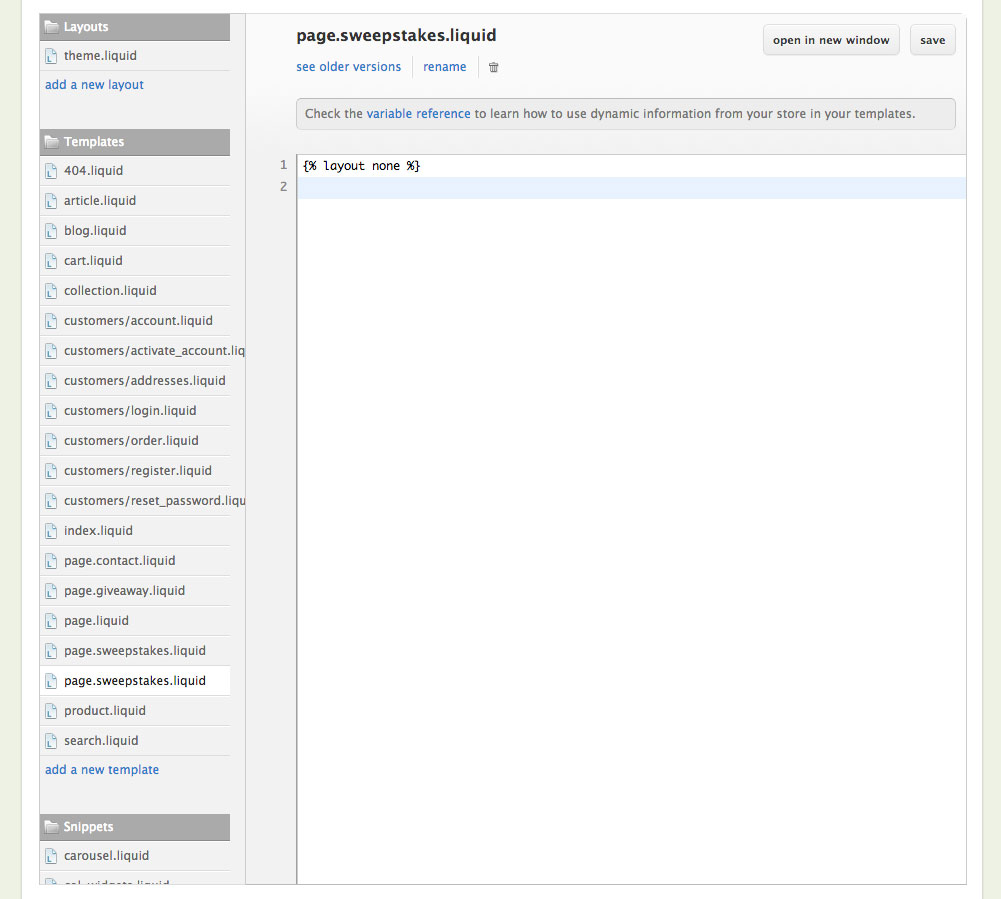Click file icon beside page.liquid
The height and width of the screenshot is (899, 1001).
(x=51, y=621)
